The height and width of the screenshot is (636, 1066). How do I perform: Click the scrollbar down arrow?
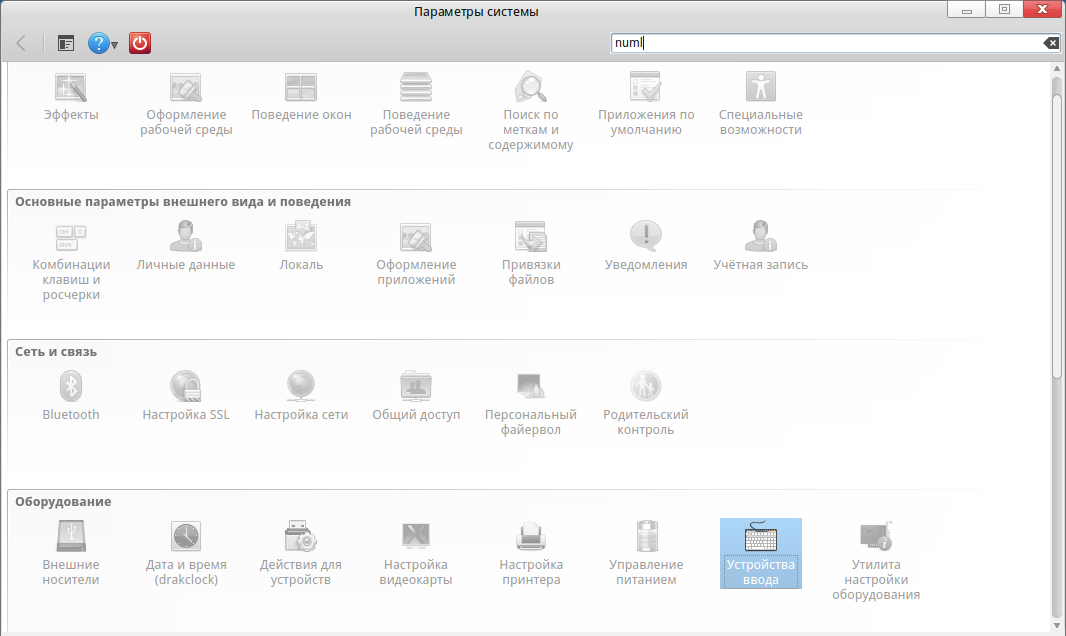pyautogui.click(x=1056, y=626)
